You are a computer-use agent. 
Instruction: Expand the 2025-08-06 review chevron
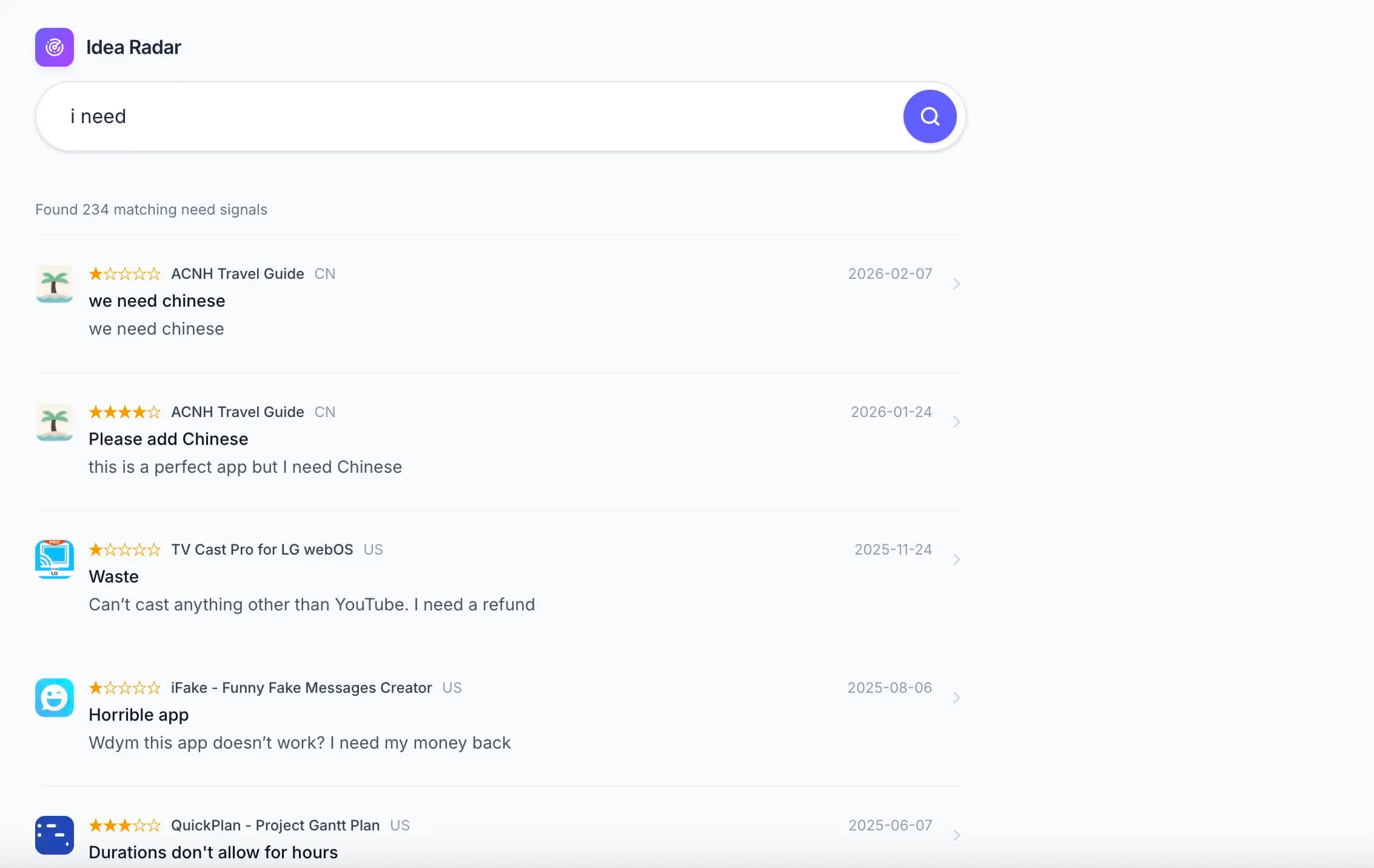tap(956, 698)
